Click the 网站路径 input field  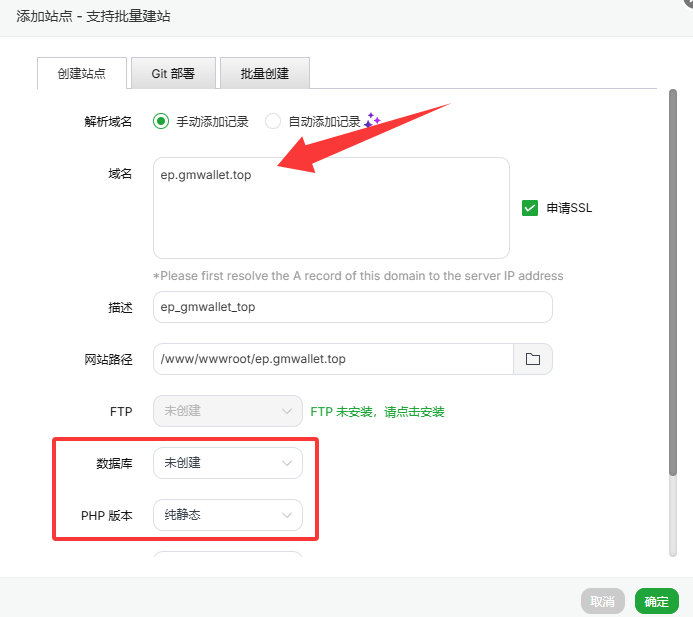pos(332,359)
